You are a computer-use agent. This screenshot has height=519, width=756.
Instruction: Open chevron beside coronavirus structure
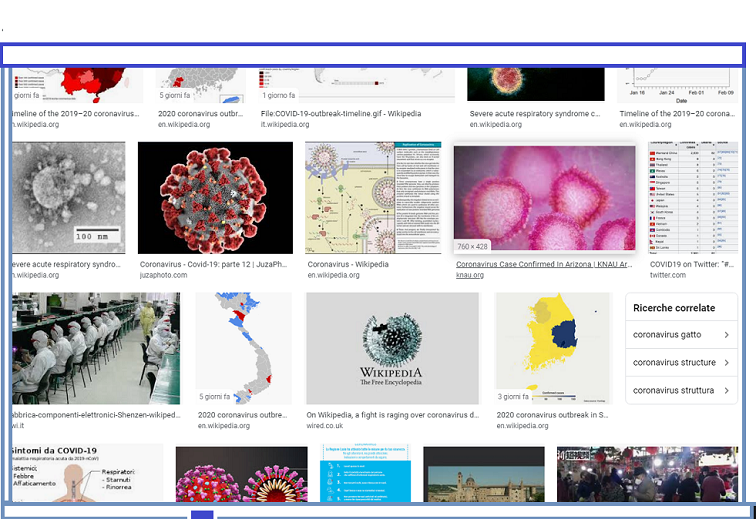coord(726,363)
